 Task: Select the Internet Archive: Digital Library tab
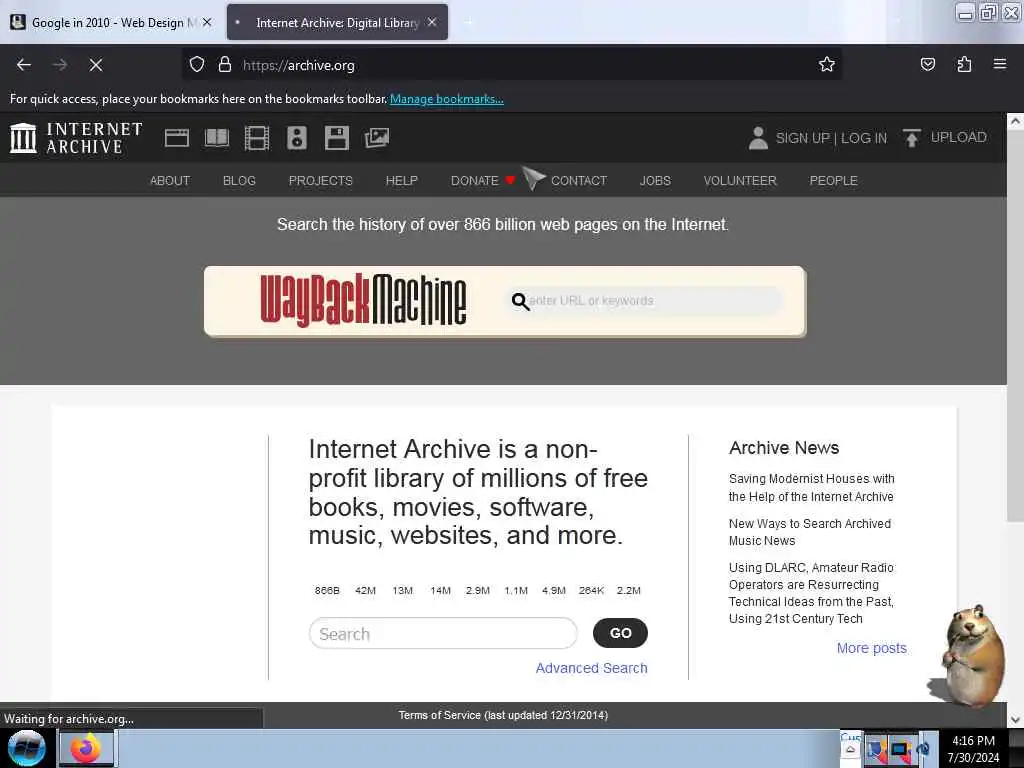pos(337,22)
